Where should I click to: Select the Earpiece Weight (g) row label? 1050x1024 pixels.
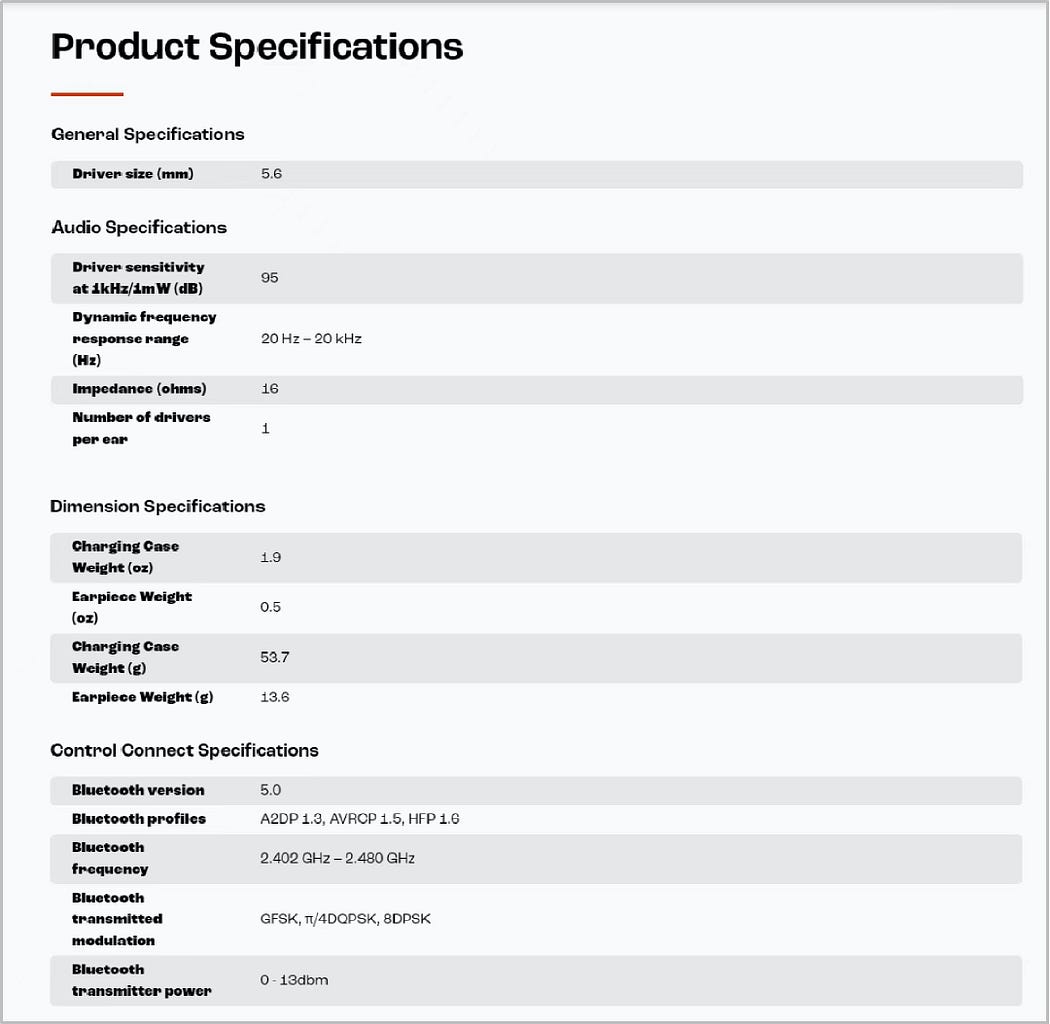pos(142,697)
